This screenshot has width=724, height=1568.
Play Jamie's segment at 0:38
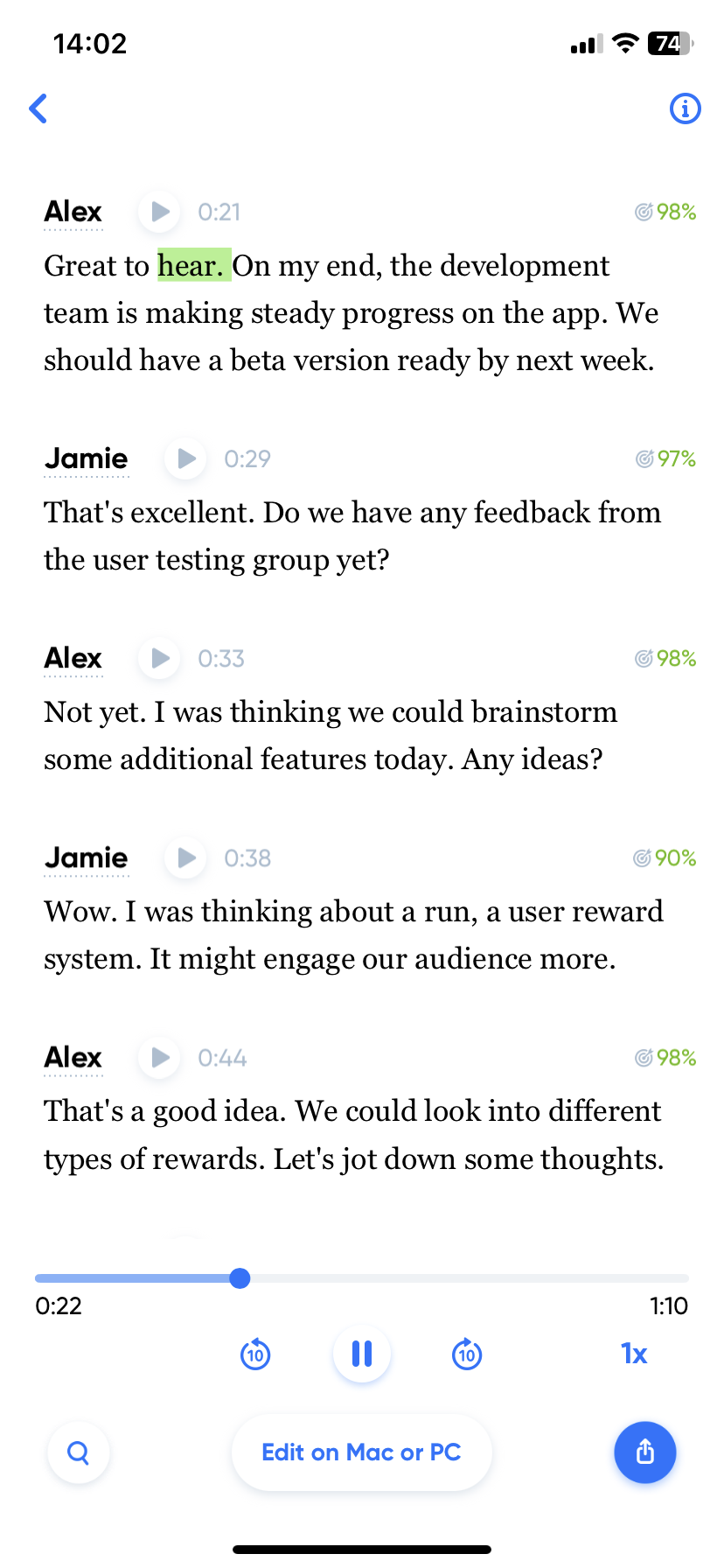(184, 857)
